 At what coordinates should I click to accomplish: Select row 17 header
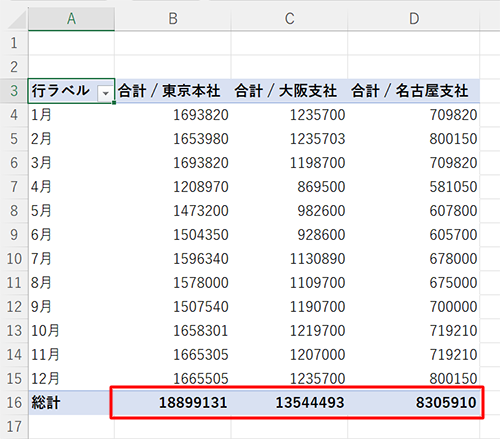click(14, 426)
